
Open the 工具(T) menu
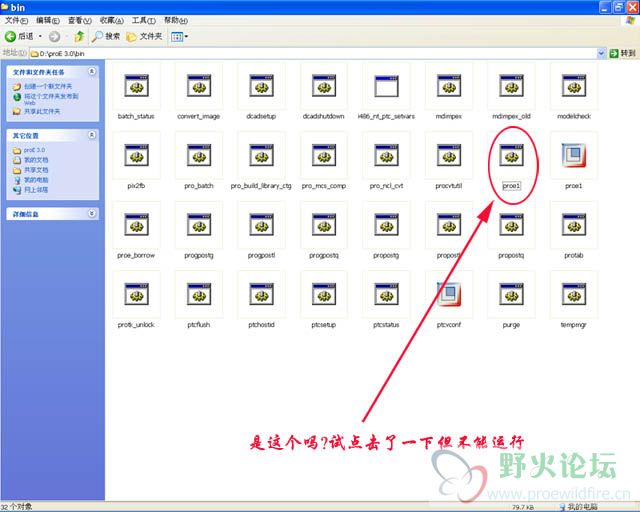click(x=143, y=20)
